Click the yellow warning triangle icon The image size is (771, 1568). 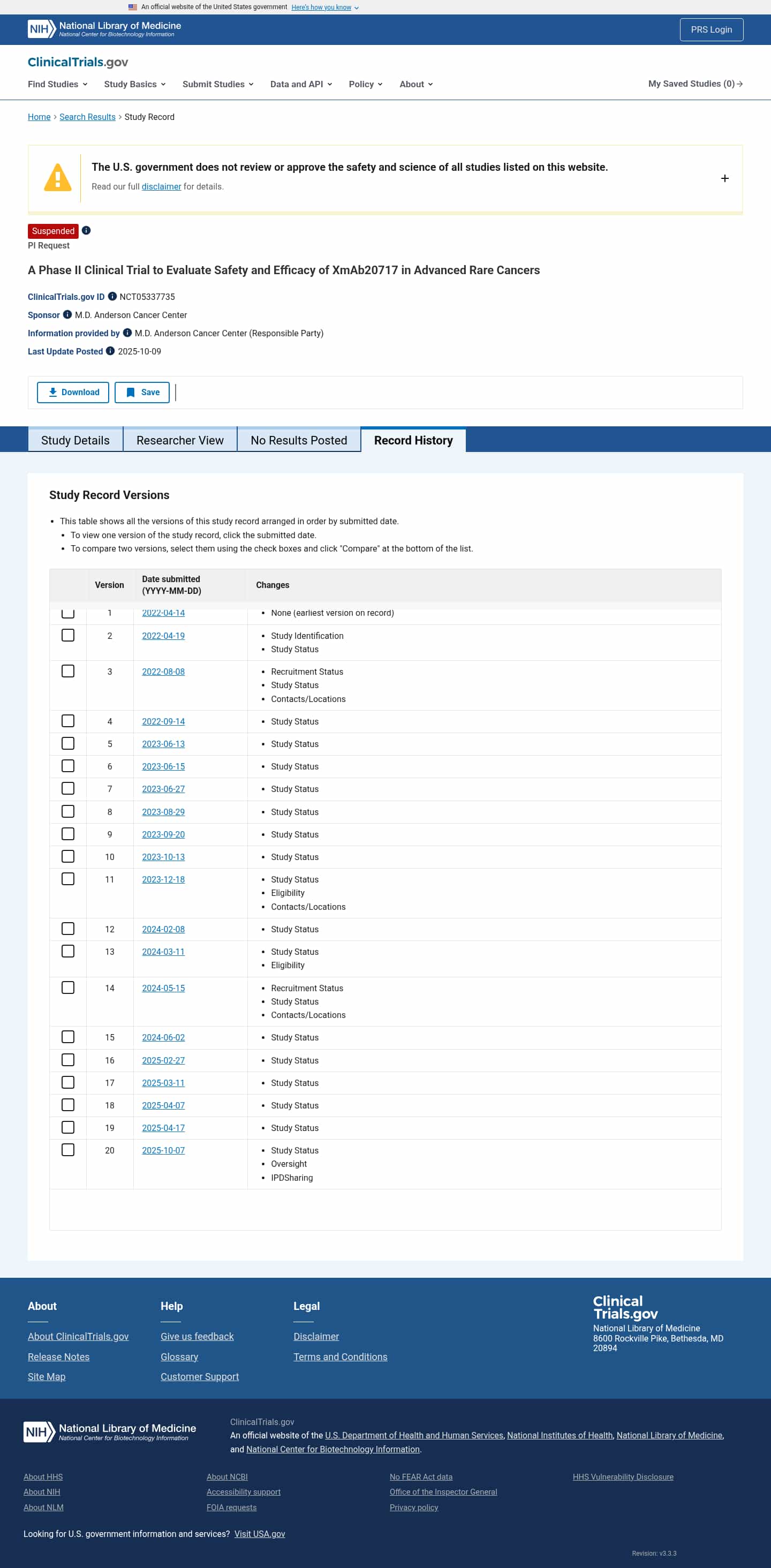click(x=58, y=178)
